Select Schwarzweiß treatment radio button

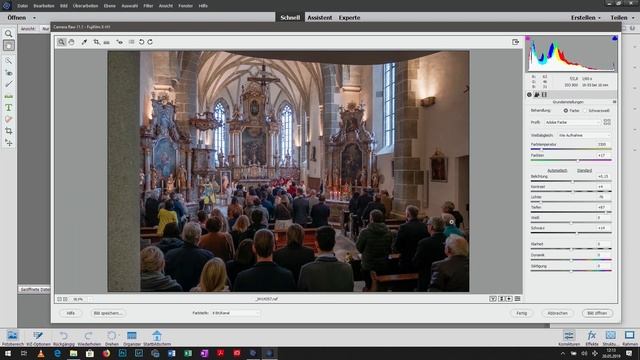tap(585, 111)
